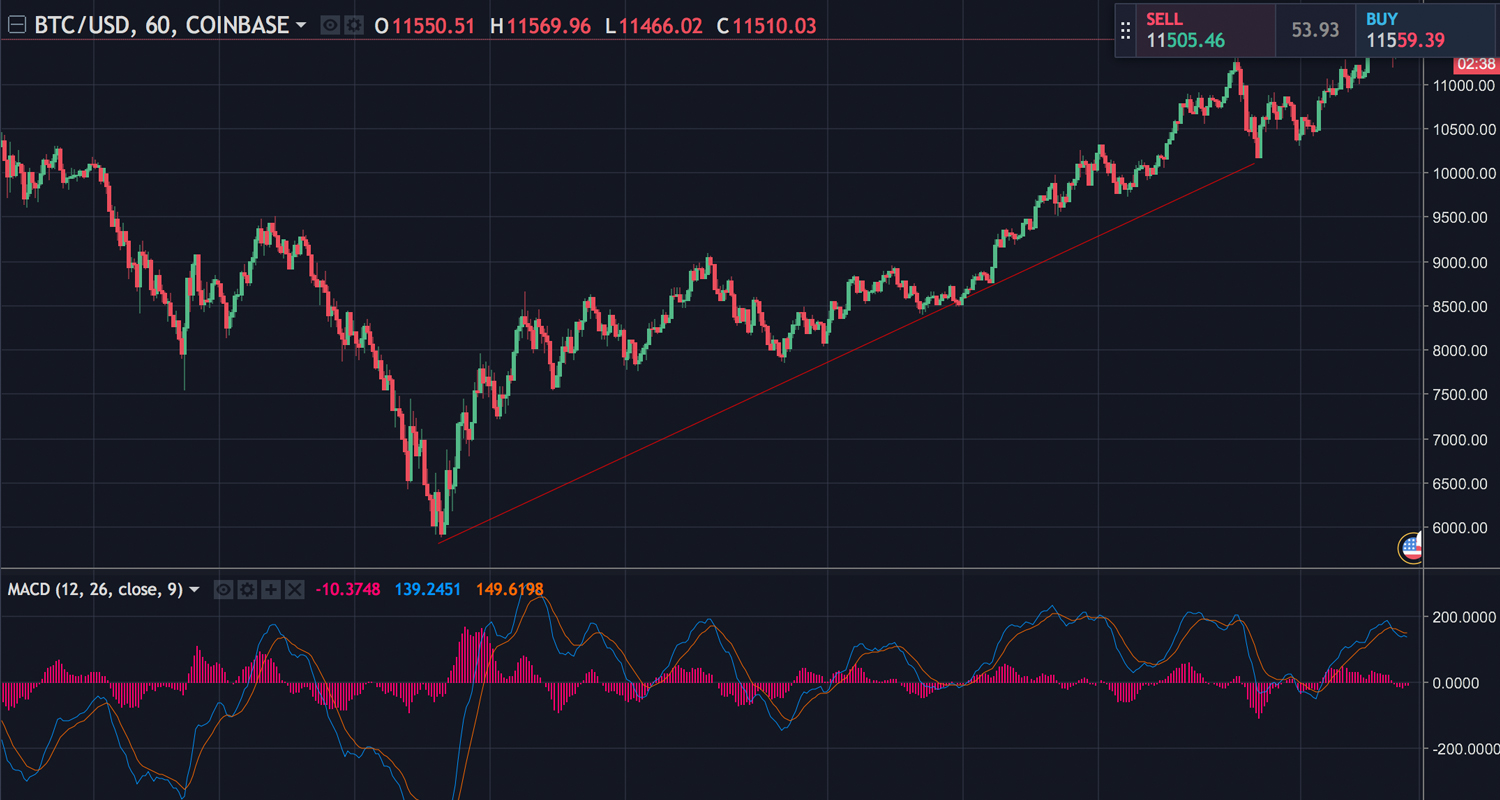Click the orange signal value 149.6198
Image resolution: width=1500 pixels, height=800 pixels.
pos(510,590)
